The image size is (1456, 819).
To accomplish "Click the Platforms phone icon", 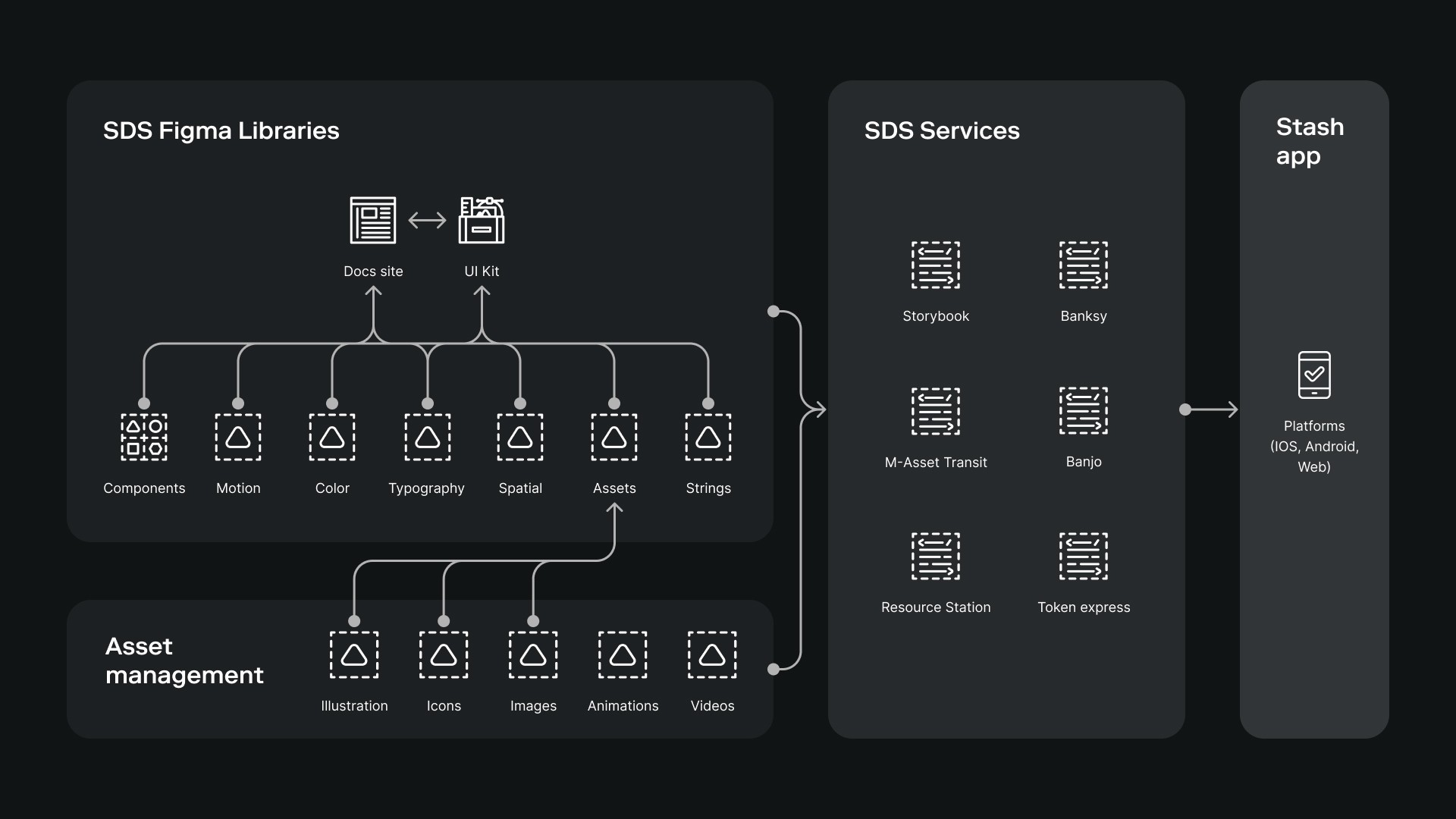I will pos(1314,375).
